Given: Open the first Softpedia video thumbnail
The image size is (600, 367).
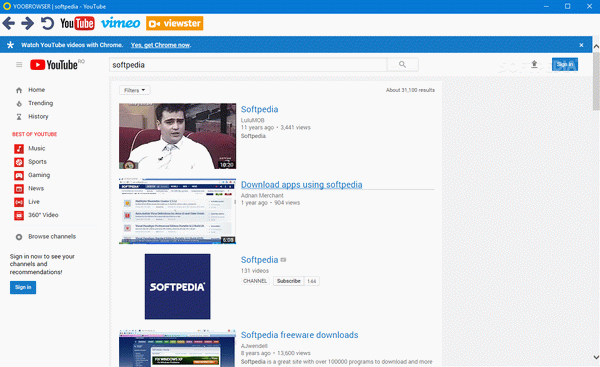Looking at the screenshot, I should 178,136.
